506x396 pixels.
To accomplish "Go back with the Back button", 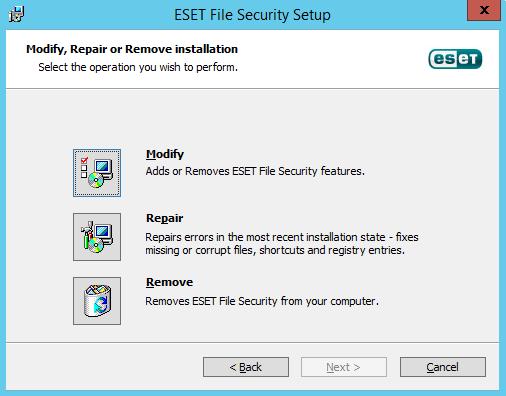I will click(246, 367).
